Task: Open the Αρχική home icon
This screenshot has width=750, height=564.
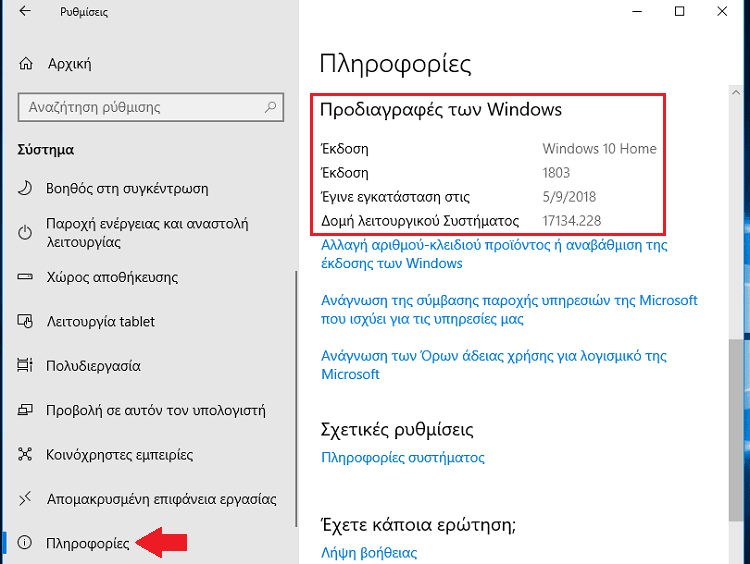Action: pos(26,64)
